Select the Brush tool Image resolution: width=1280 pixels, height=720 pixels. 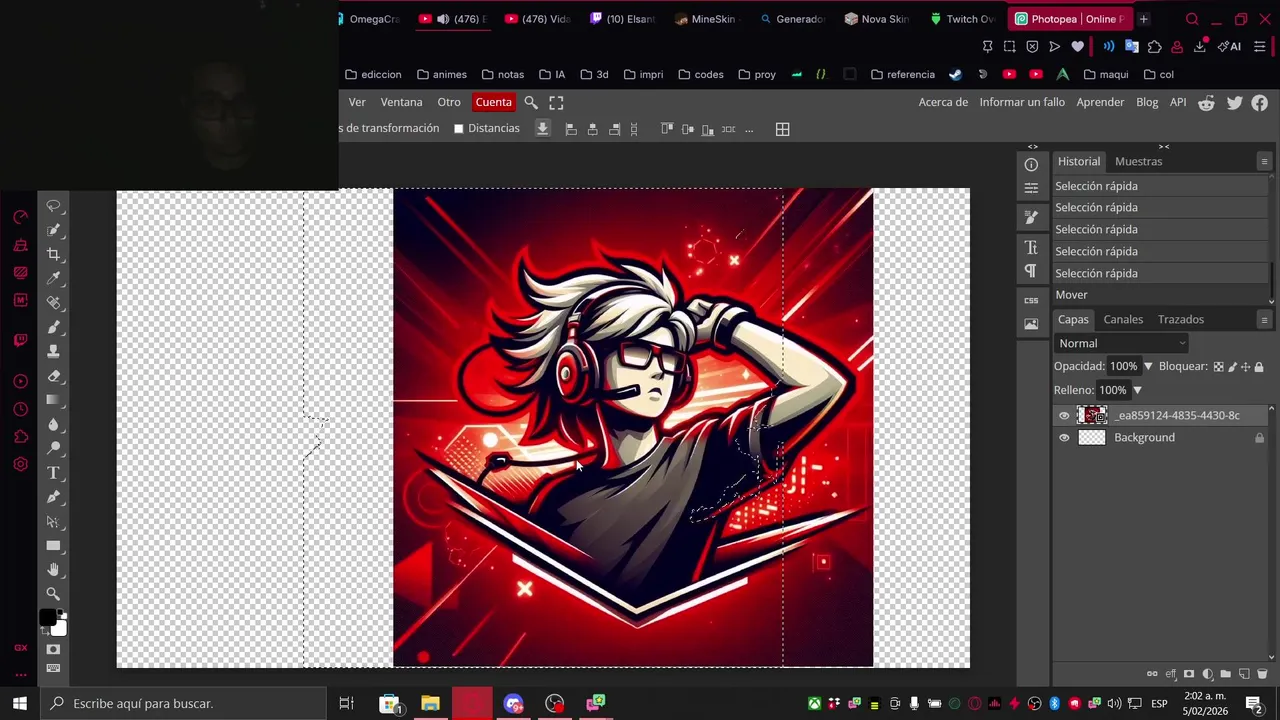(54, 327)
